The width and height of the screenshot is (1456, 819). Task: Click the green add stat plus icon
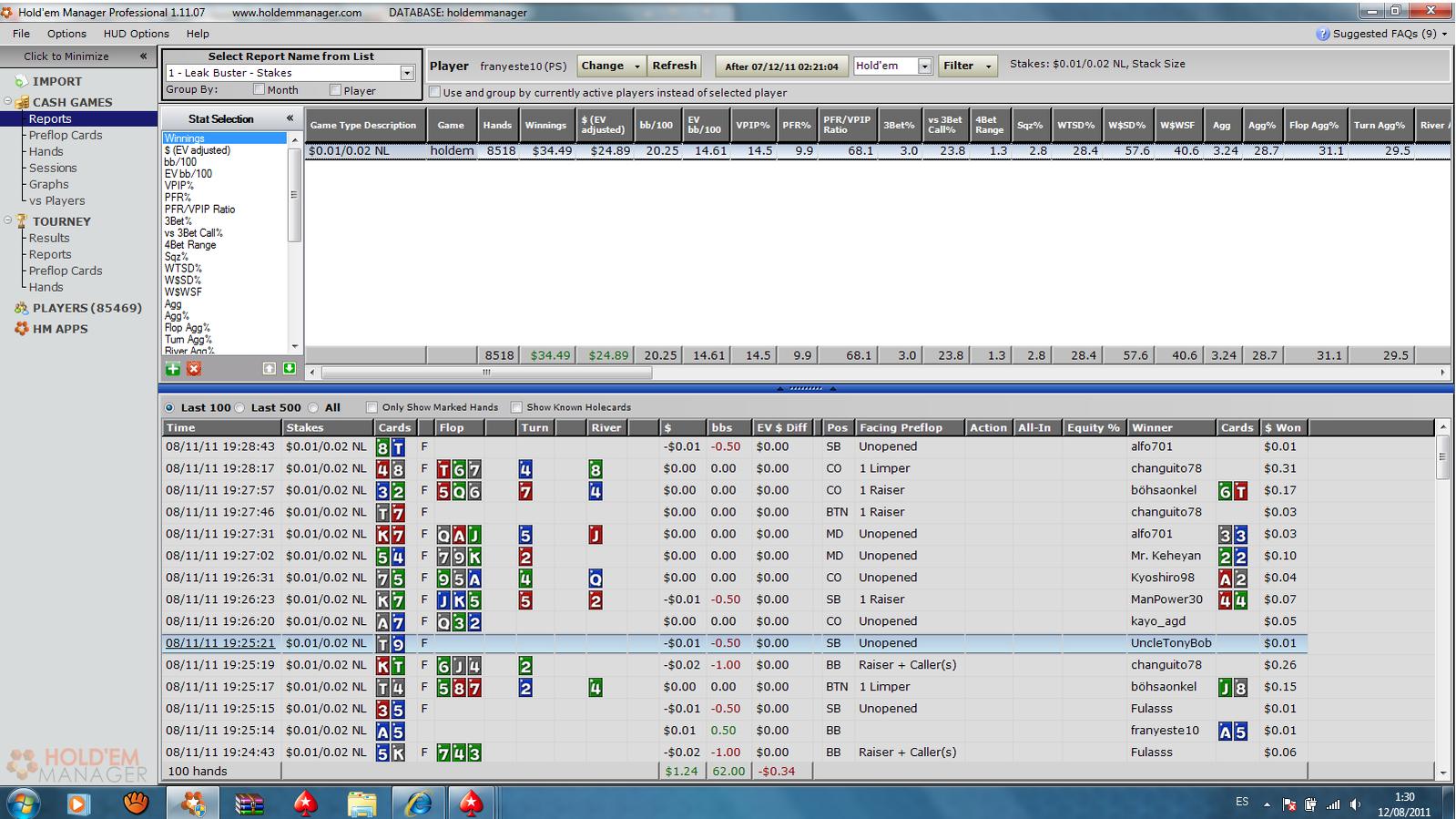coord(172,369)
